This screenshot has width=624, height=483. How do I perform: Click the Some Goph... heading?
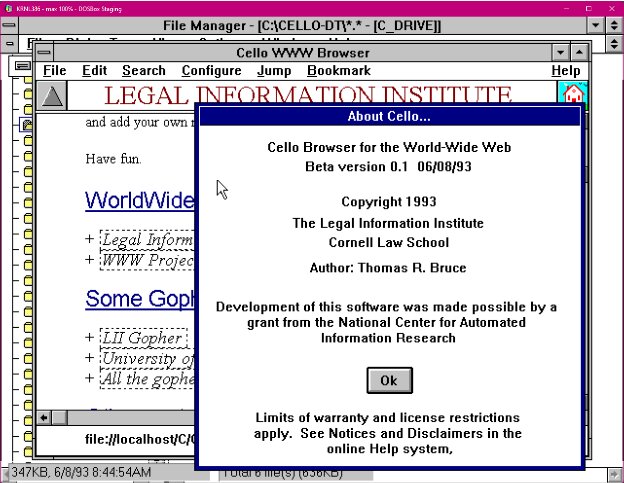click(x=140, y=299)
